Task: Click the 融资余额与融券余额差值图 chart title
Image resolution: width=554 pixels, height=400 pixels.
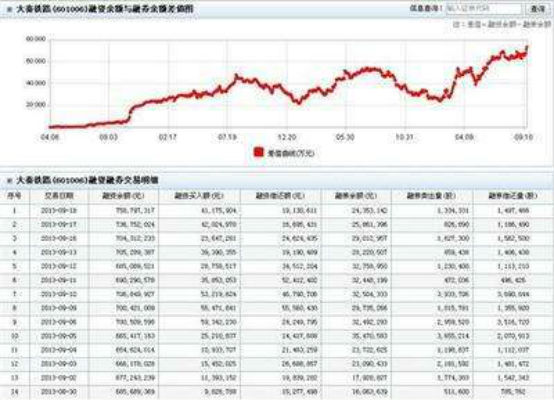Action: coord(105,9)
